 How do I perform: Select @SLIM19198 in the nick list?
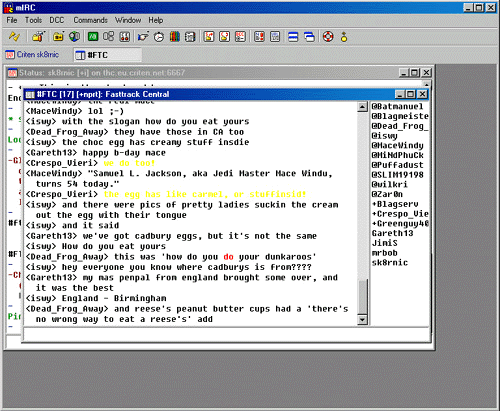pos(397,175)
